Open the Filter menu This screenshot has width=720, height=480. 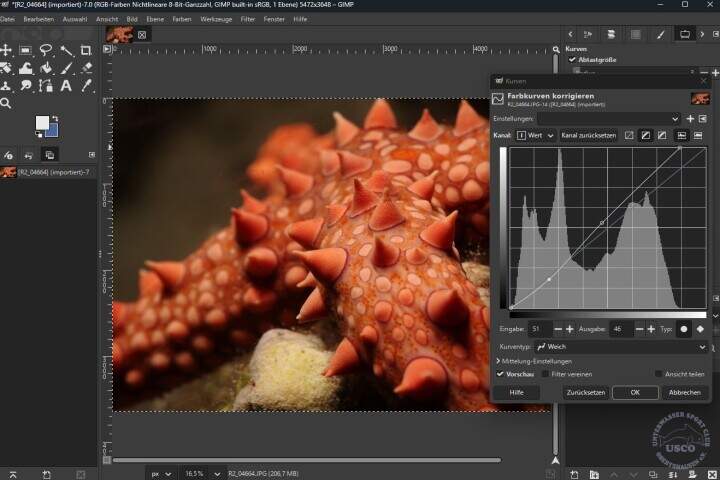coord(247,19)
